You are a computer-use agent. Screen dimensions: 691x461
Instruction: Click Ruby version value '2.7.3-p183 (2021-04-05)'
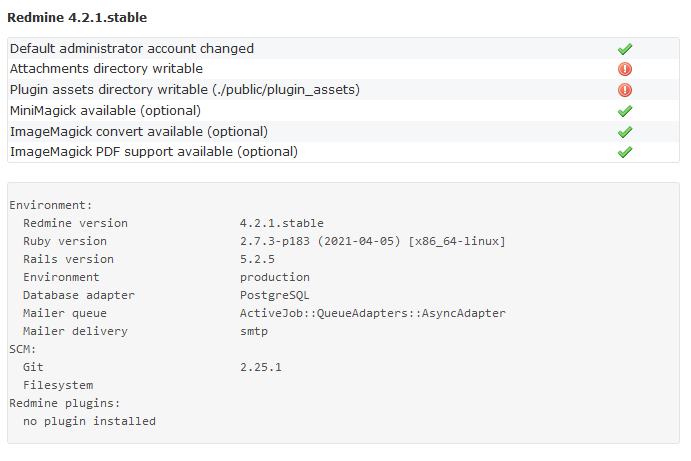(320, 242)
